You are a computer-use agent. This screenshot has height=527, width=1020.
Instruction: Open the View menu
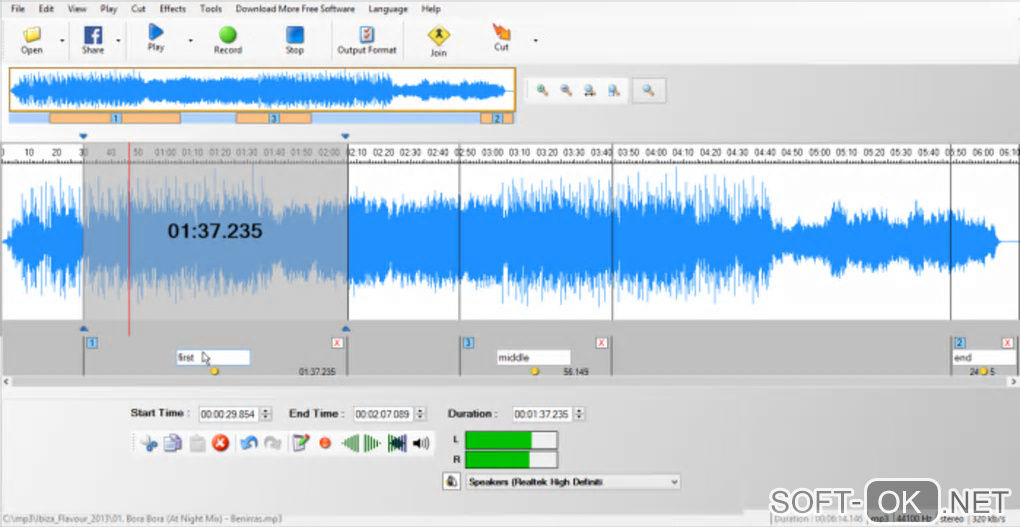77,9
